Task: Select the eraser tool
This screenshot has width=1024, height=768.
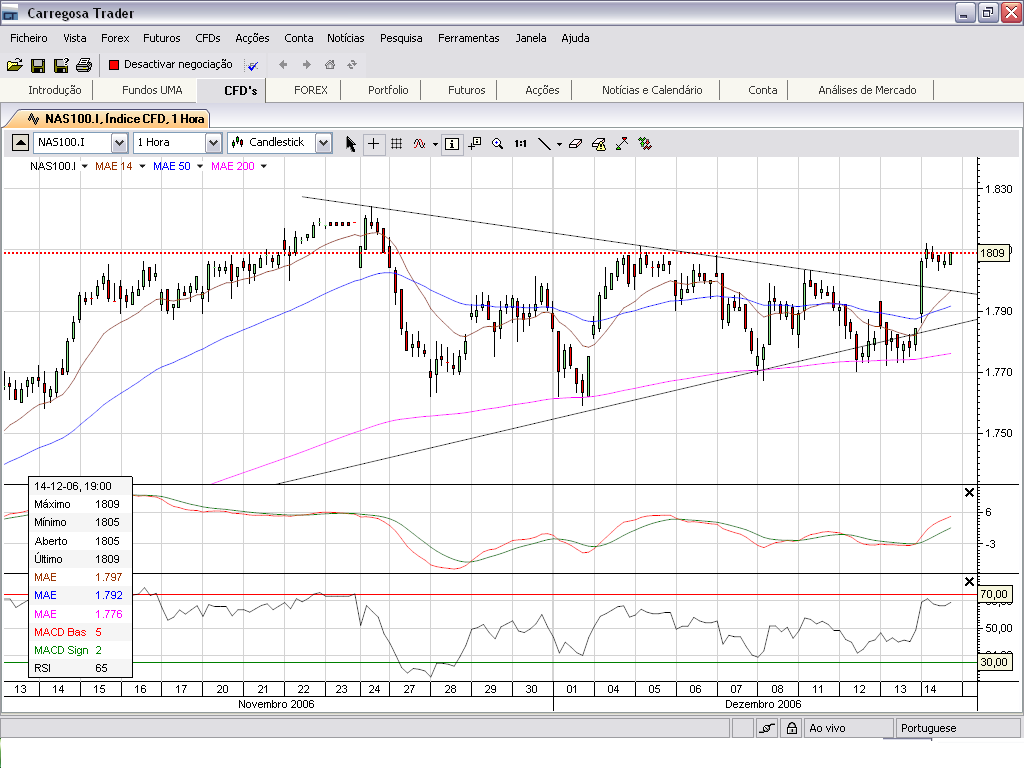Action: 575,143
